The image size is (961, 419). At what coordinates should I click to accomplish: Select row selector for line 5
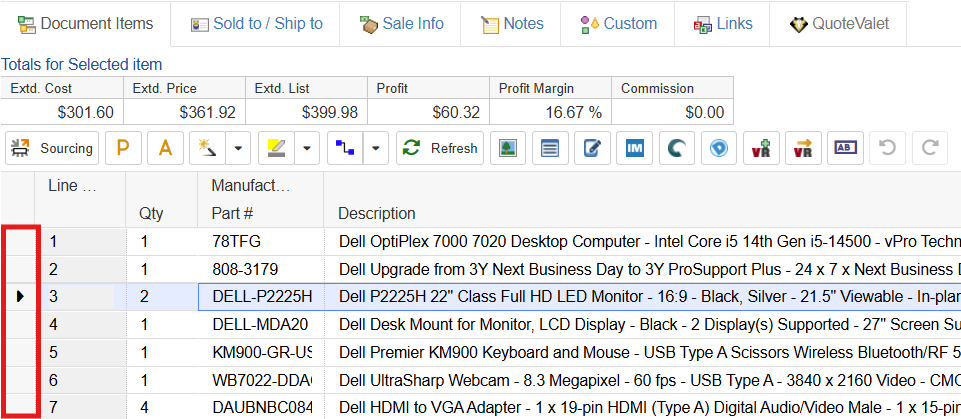point(21,352)
